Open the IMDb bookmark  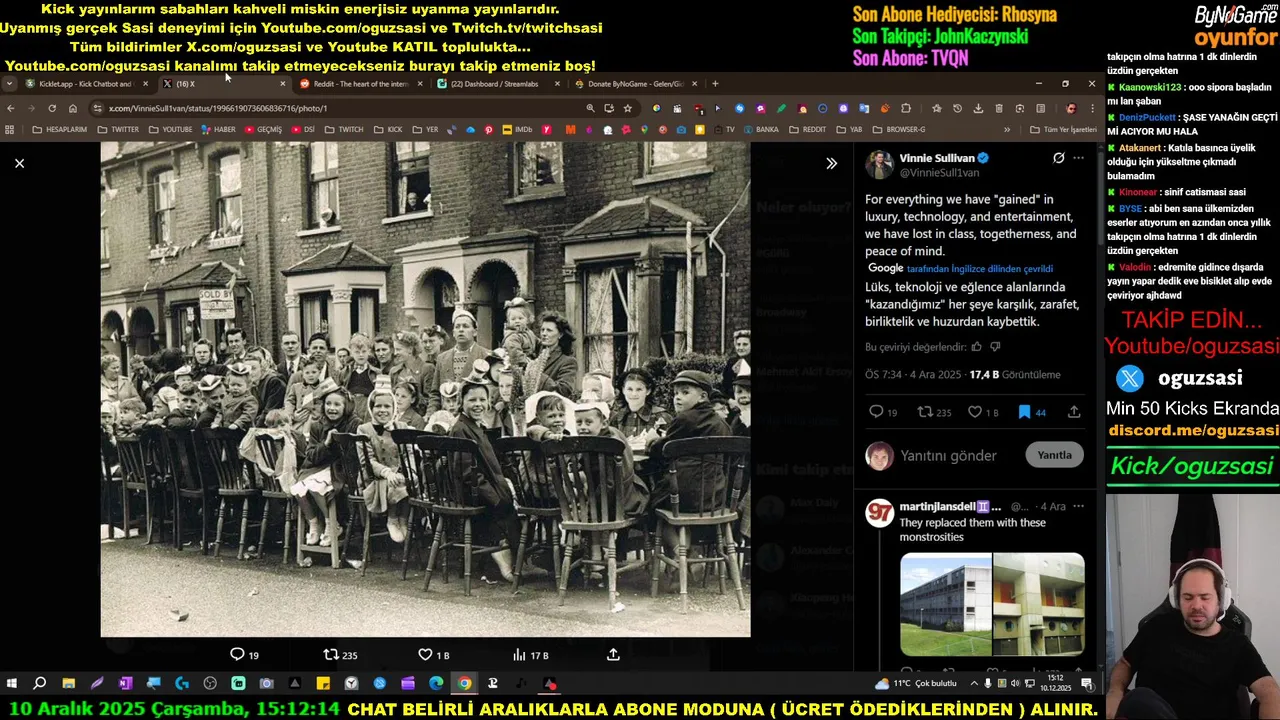[518, 130]
